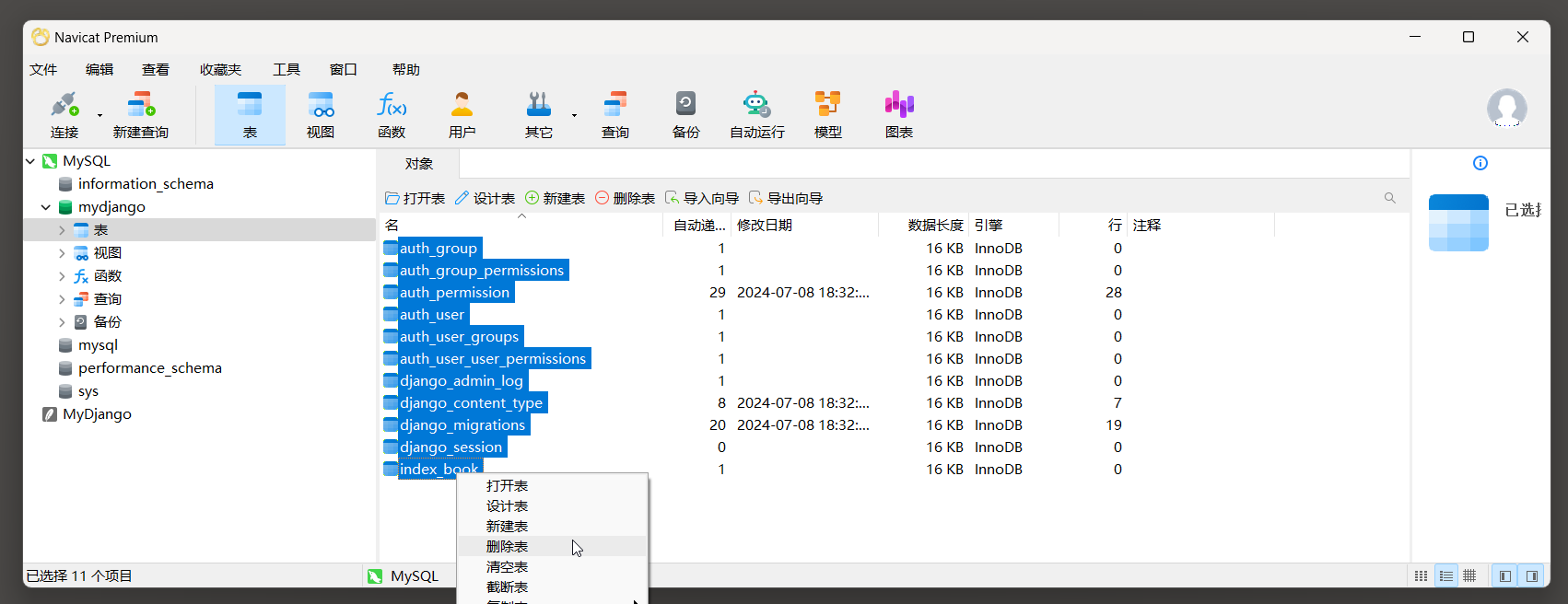Open the Model (模型) toolbar icon

click(828, 114)
